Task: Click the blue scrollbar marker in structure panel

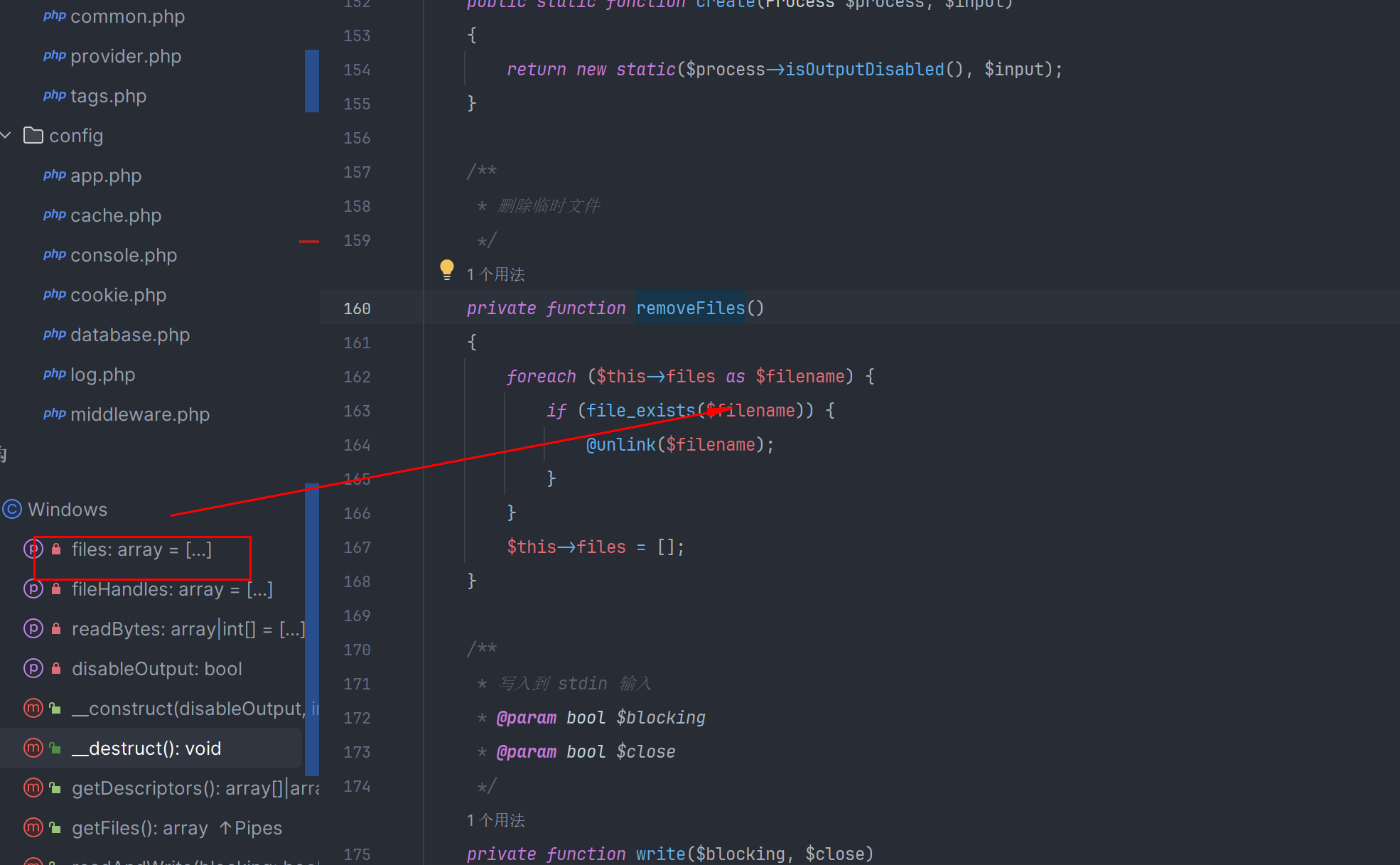Action: coord(312,629)
